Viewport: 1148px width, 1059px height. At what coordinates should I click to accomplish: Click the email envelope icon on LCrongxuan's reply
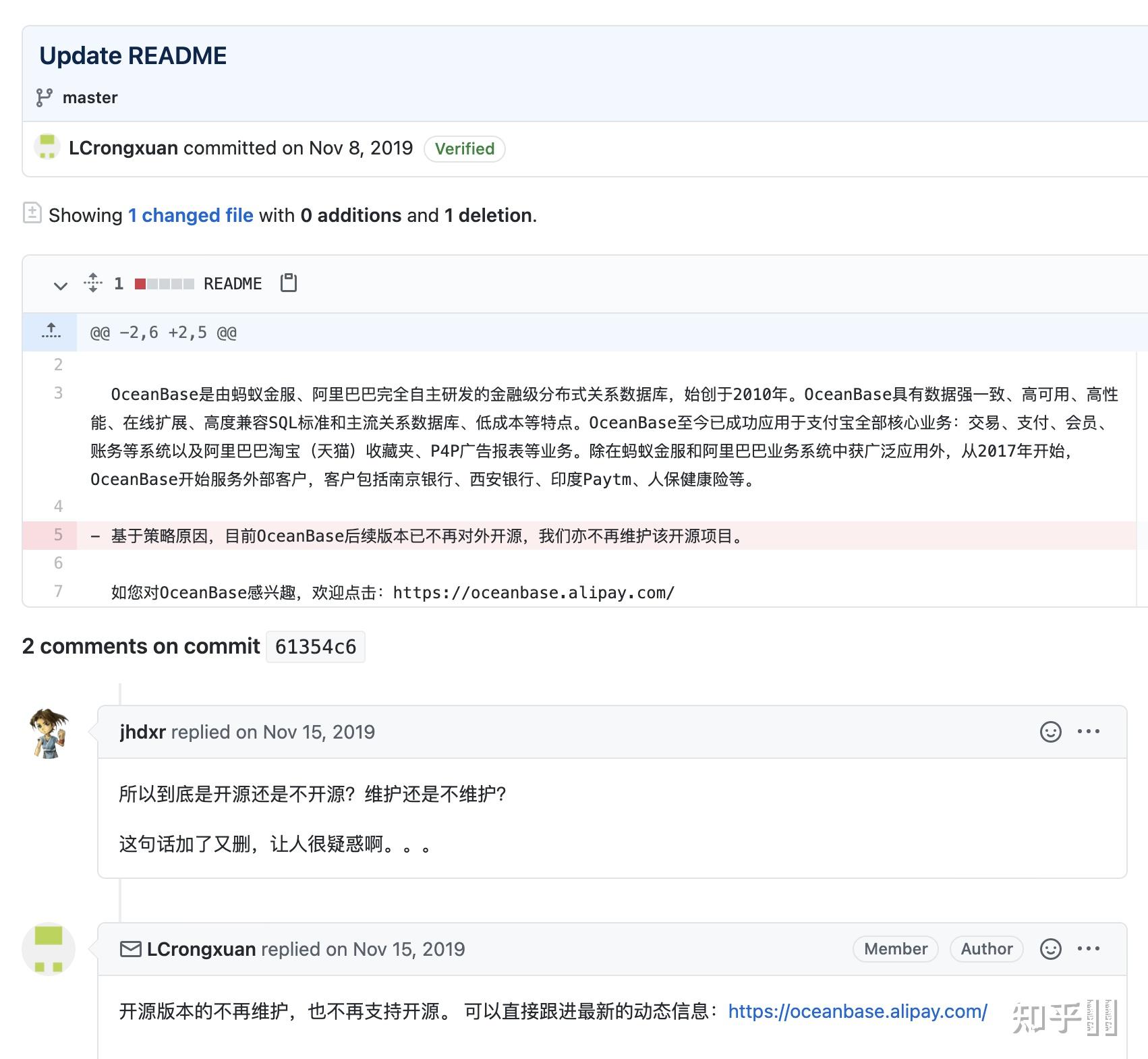pyautogui.click(x=130, y=949)
